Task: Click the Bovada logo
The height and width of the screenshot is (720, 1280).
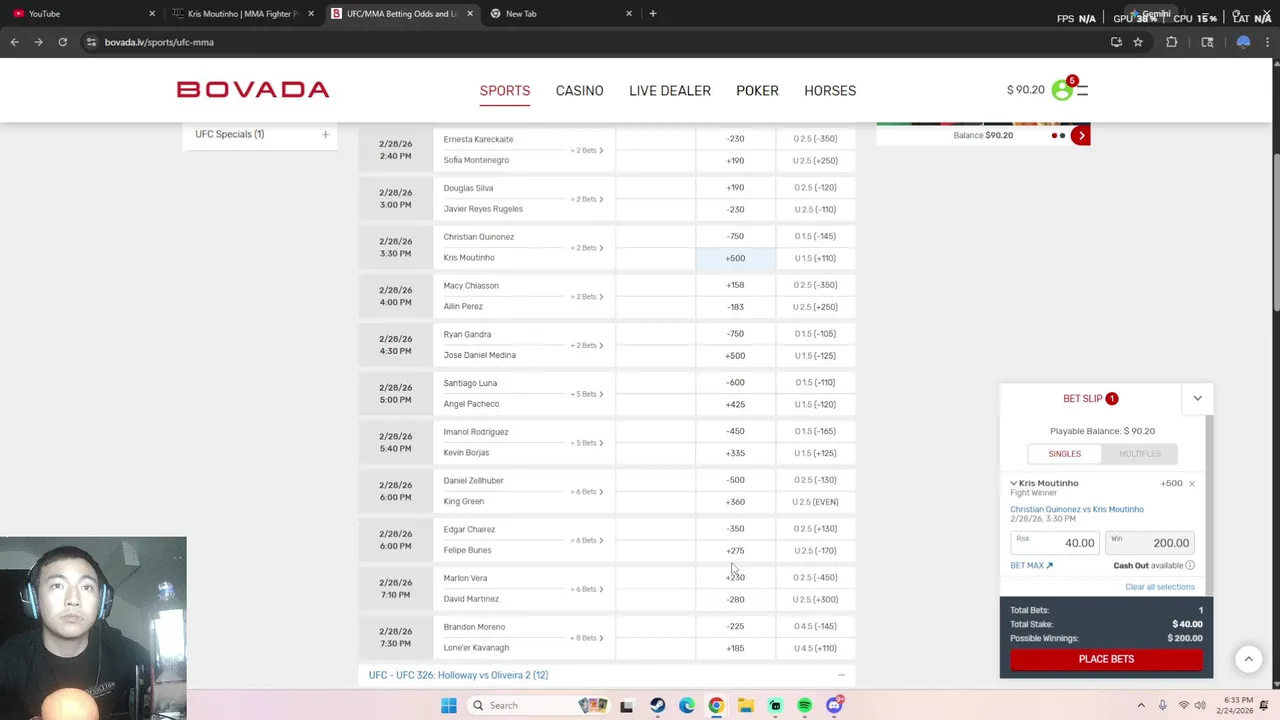Action: tap(253, 90)
